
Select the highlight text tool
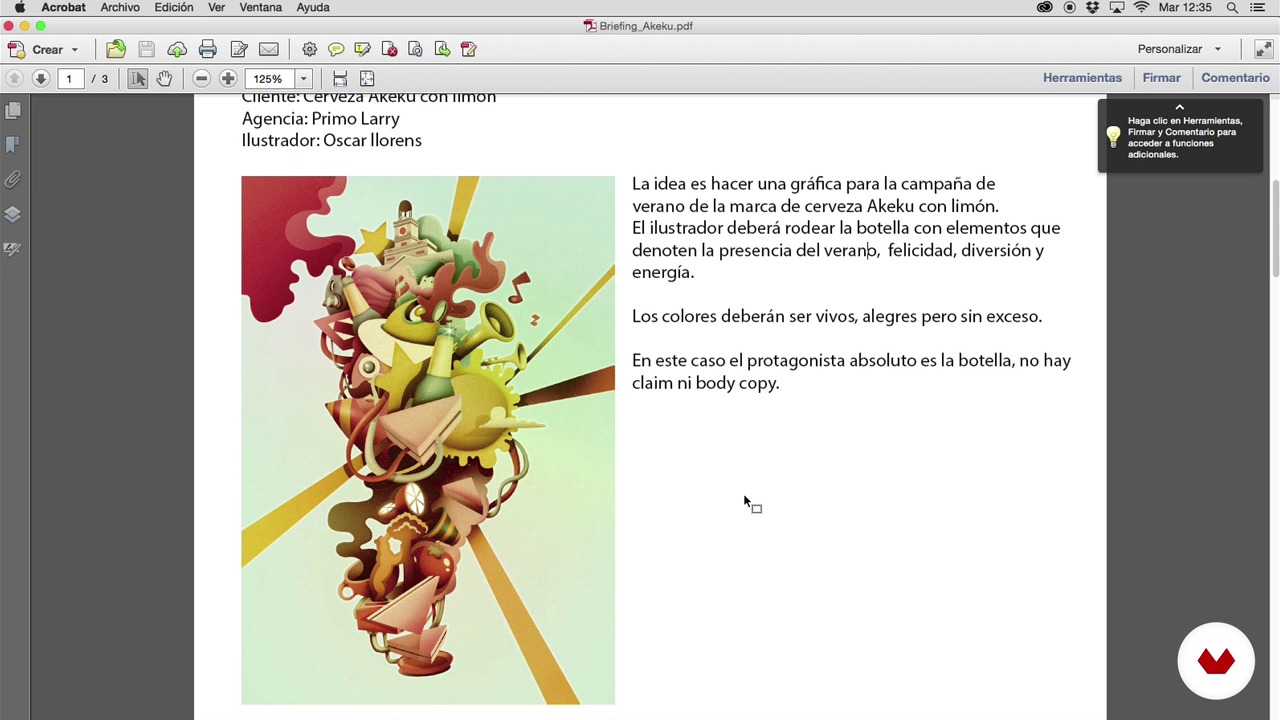[362, 49]
